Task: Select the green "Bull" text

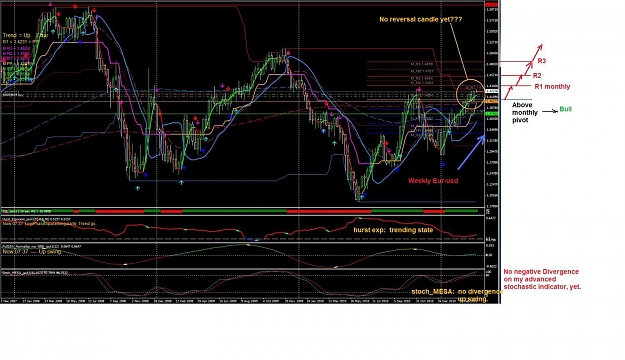Action: click(x=566, y=109)
